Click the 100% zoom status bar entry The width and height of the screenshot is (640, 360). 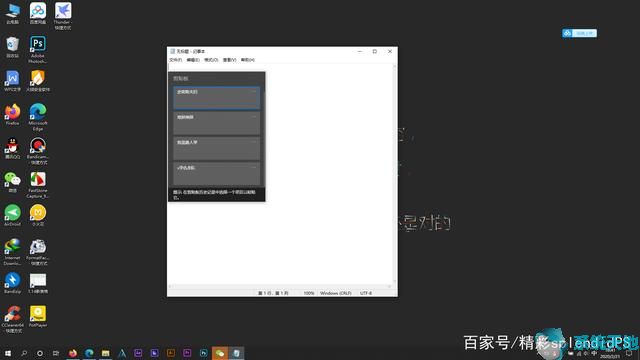pyautogui.click(x=309, y=293)
